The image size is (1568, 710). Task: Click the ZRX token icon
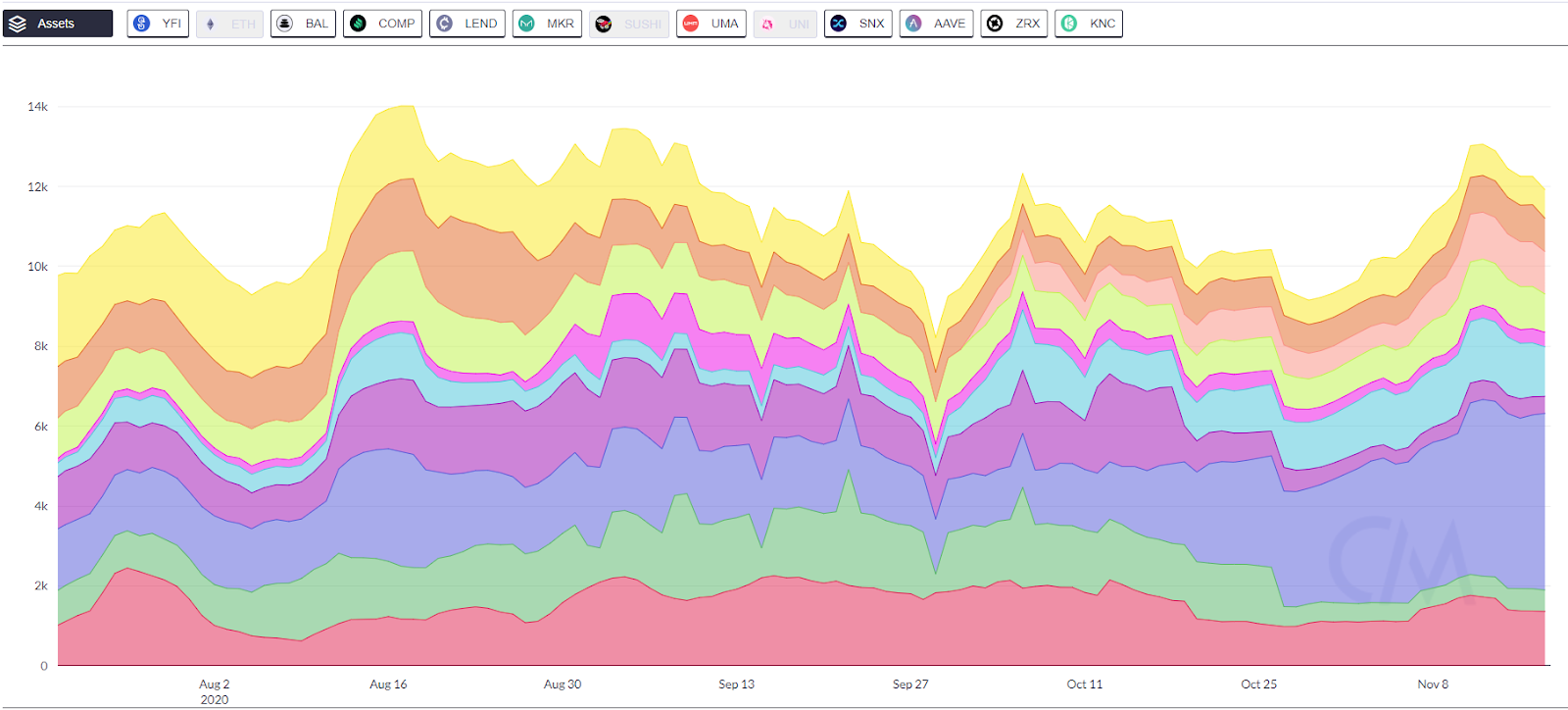(995, 24)
